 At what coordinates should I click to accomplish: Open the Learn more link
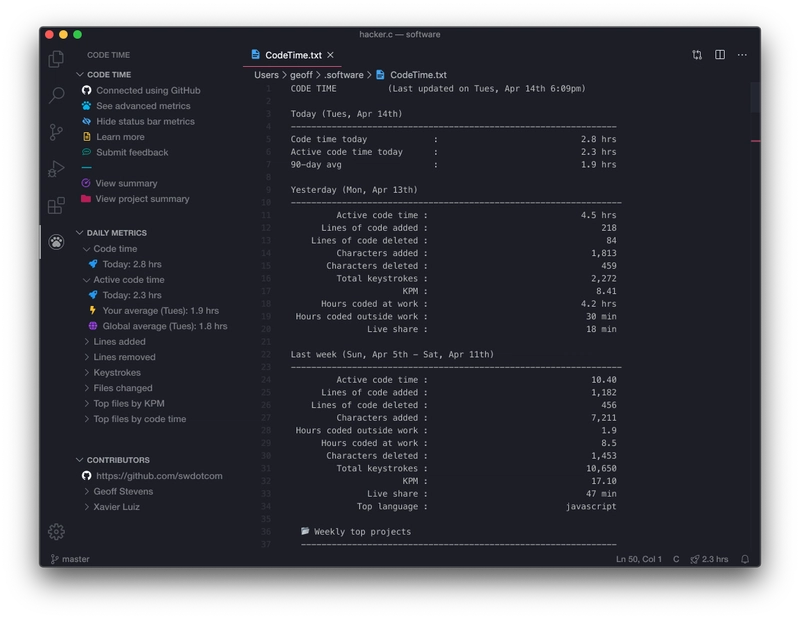point(120,137)
